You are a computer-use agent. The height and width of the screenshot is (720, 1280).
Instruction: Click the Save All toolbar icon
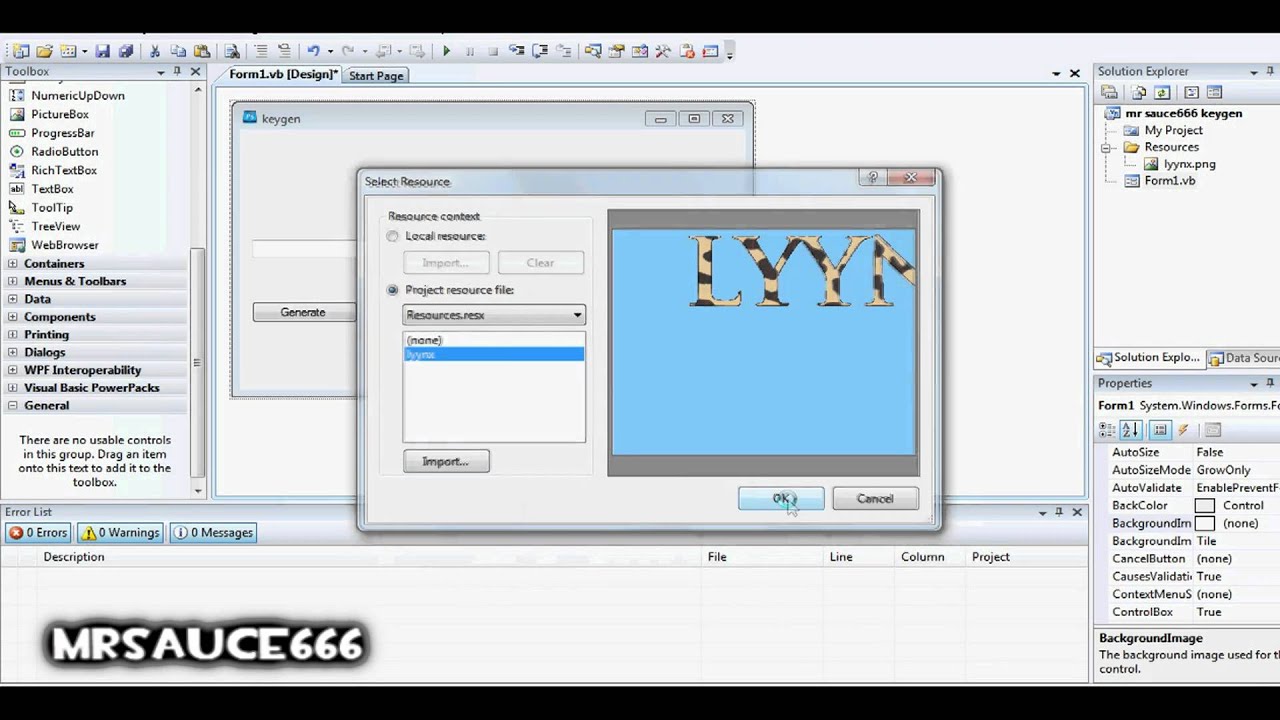[126, 51]
